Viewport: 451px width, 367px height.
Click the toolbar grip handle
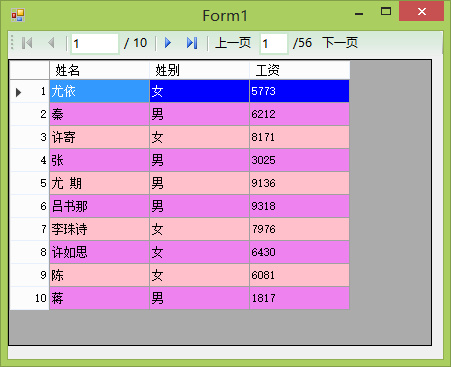point(12,43)
